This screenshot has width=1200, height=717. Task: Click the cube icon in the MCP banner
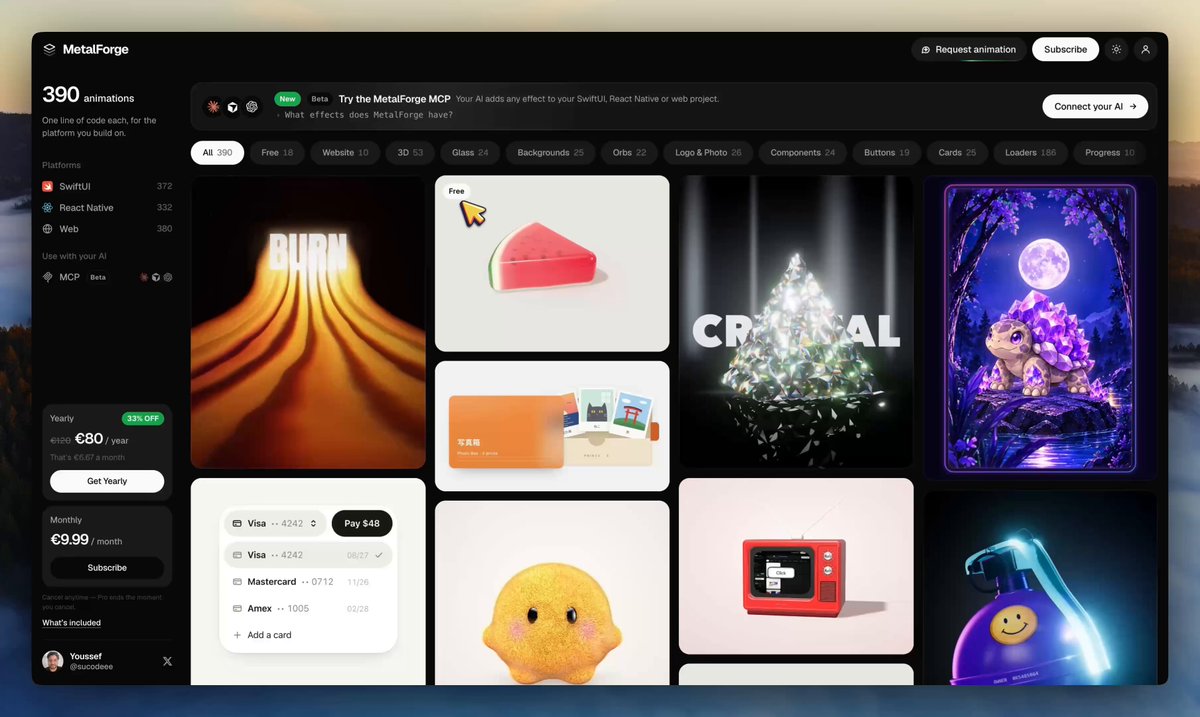232,106
